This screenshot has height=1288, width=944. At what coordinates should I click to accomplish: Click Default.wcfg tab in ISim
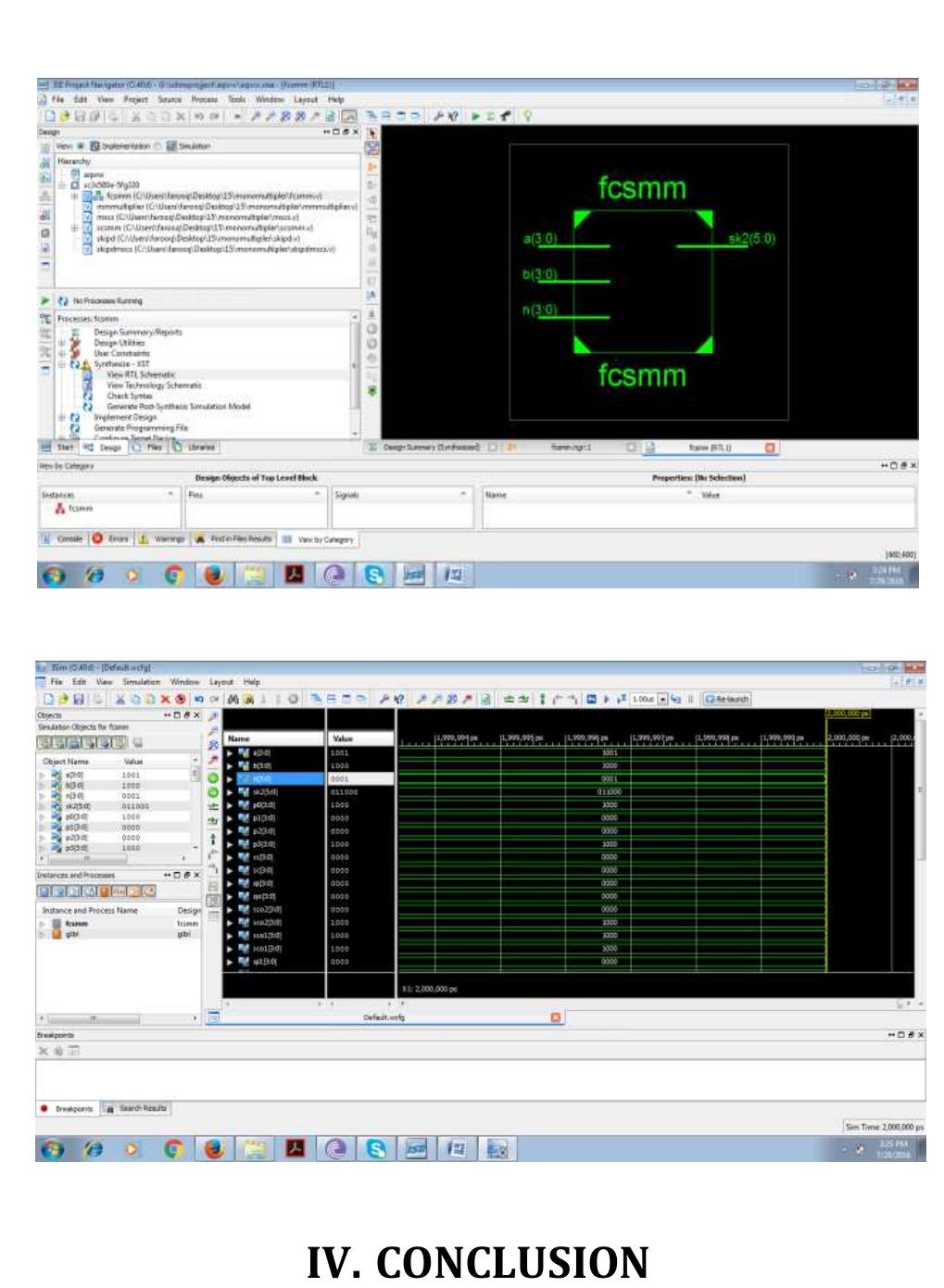coord(384,1017)
